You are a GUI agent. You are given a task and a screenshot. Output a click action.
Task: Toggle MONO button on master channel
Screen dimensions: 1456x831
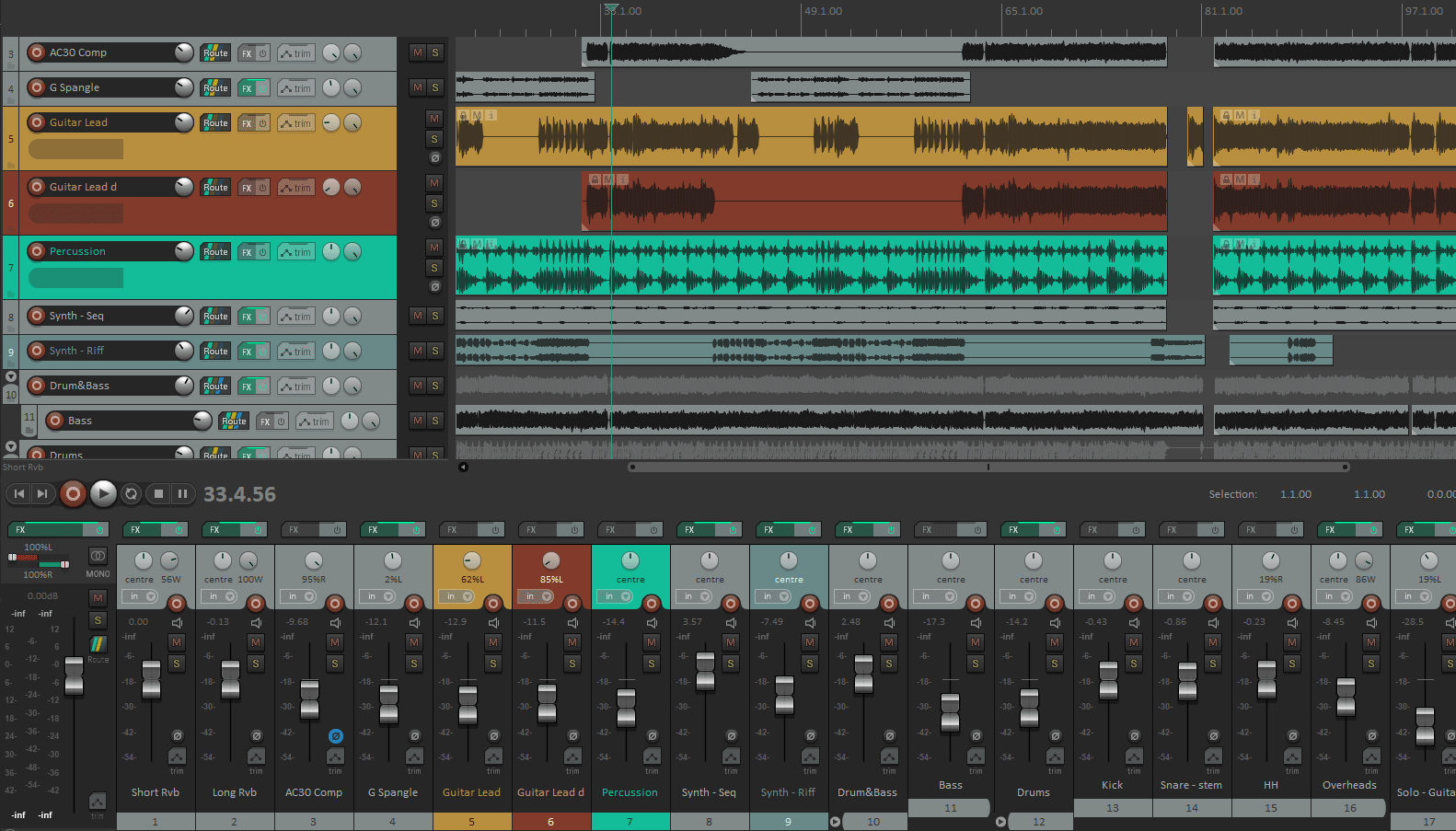98,573
